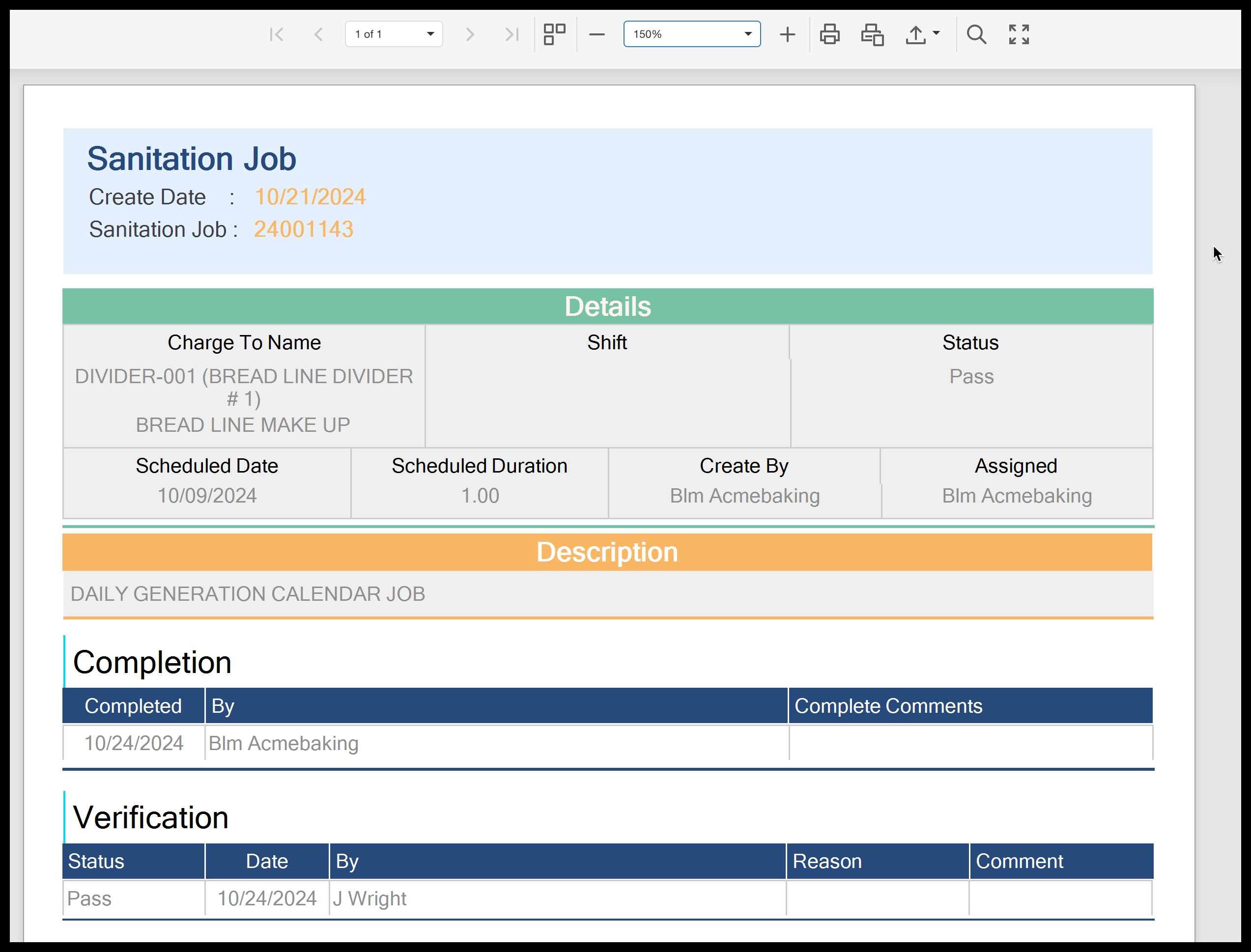Screen dimensions: 1251x952
Task: Expand the 150% zoom level dropdown
Action: coord(691,34)
